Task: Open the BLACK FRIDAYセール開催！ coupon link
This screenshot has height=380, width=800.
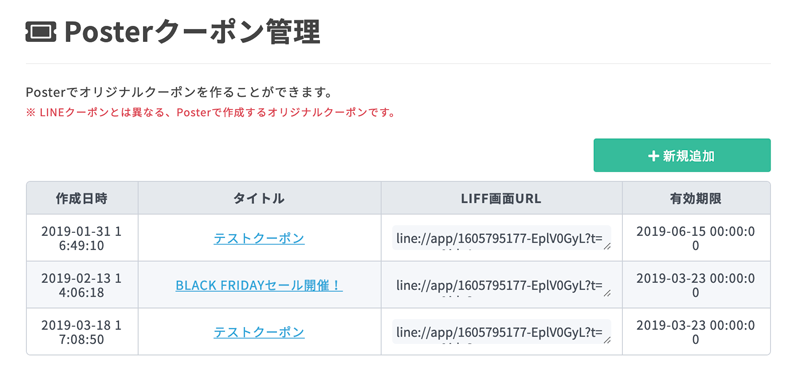Action: click(259, 285)
